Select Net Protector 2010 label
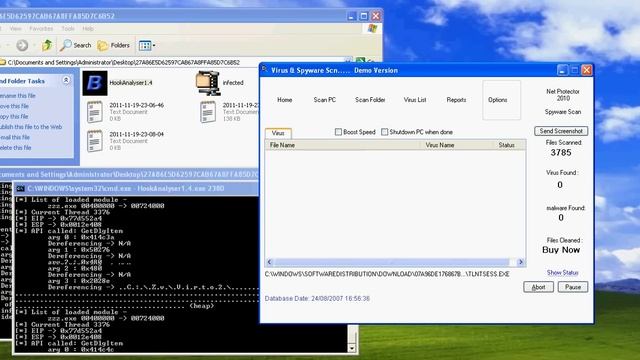 (x=562, y=95)
